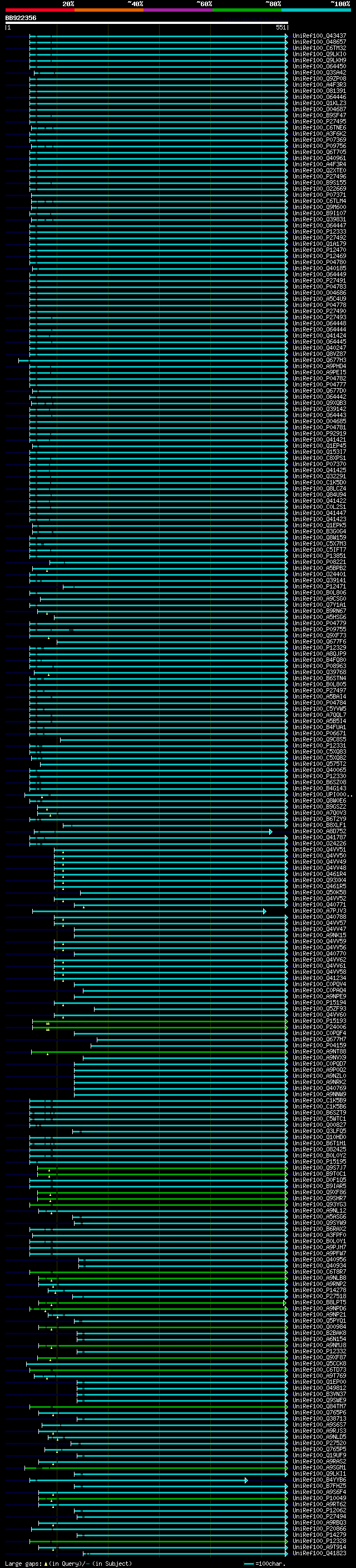356x1568 pixels.
Task: Open hit UniRef100_Q9LKH9
Action: [x=319, y=60]
